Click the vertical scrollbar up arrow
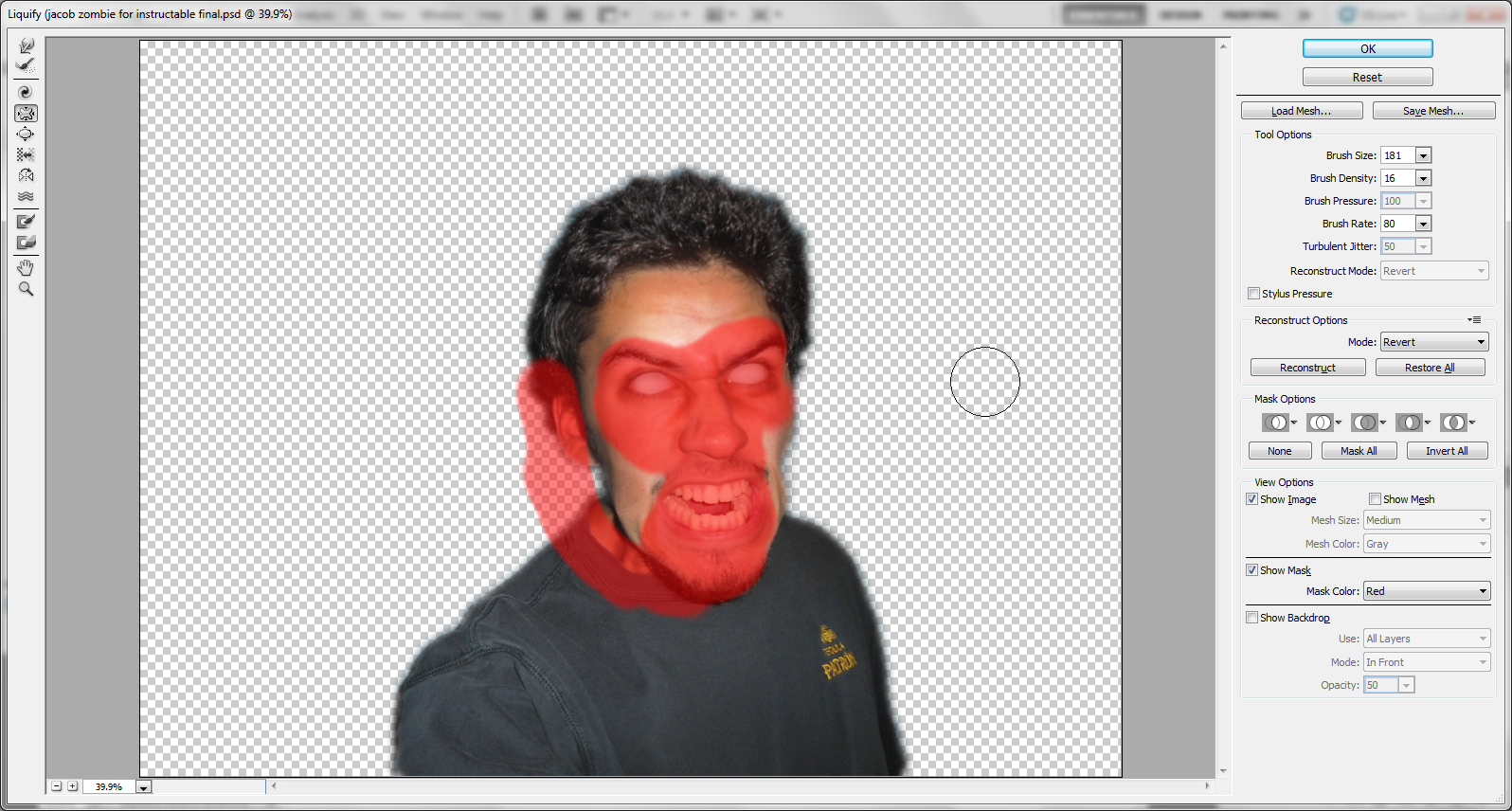This screenshot has width=1512, height=811. point(1223,46)
